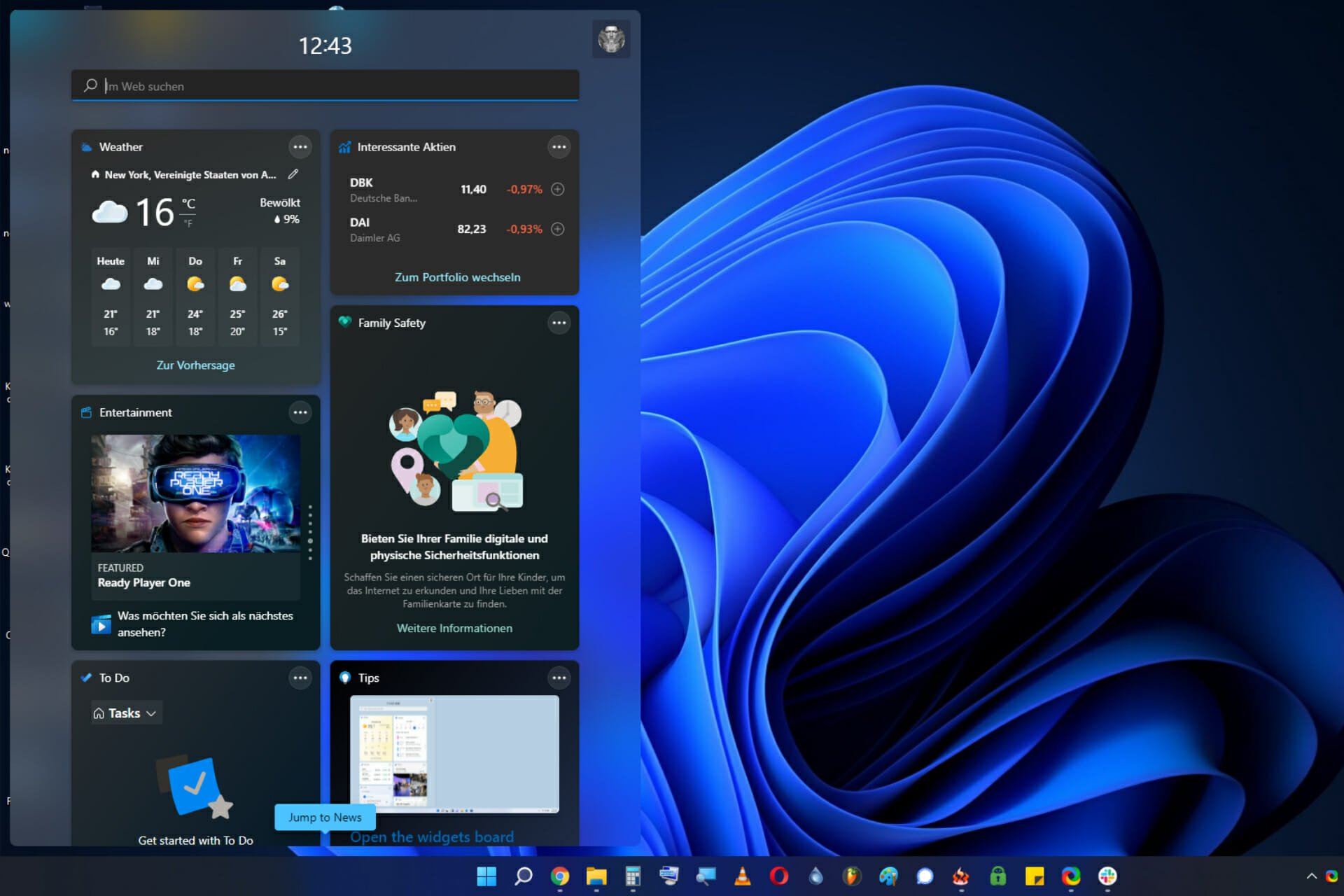Expand Entertainment widget options menu
This screenshot has height=896, width=1344.
(x=300, y=411)
